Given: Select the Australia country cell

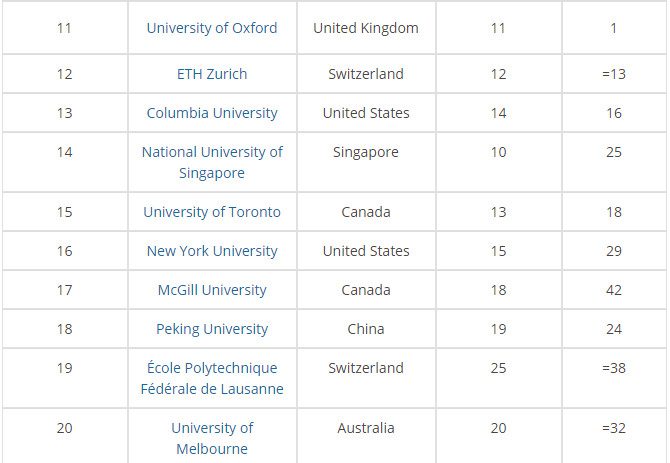Looking at the screenshot, I should (x=366, y=428).
